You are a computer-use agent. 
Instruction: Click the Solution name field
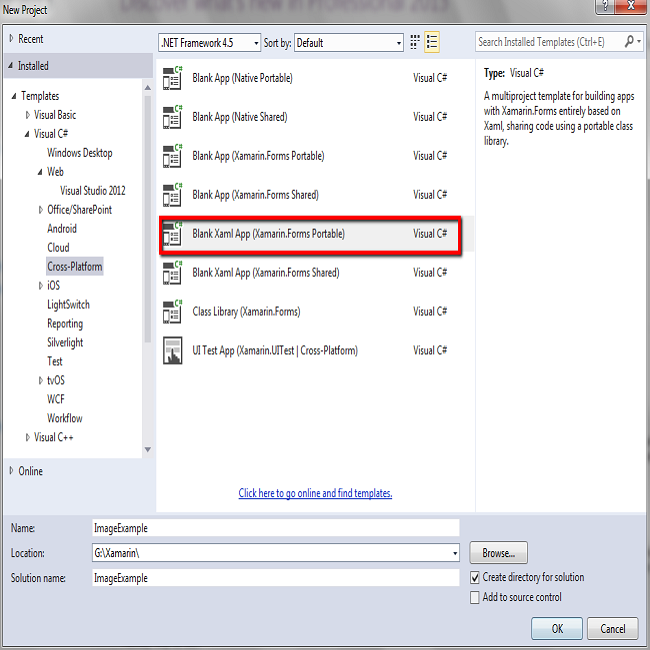coord(276,578)
